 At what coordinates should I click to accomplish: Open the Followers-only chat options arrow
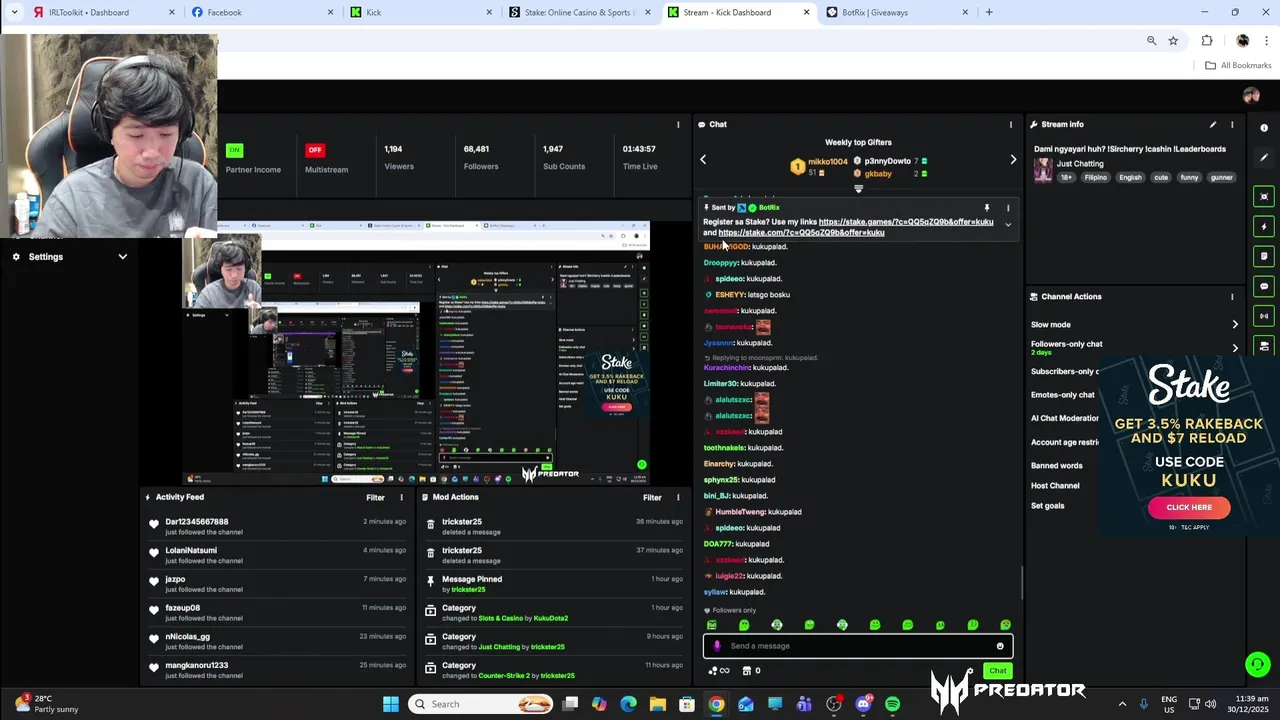tap(1235, 348)
